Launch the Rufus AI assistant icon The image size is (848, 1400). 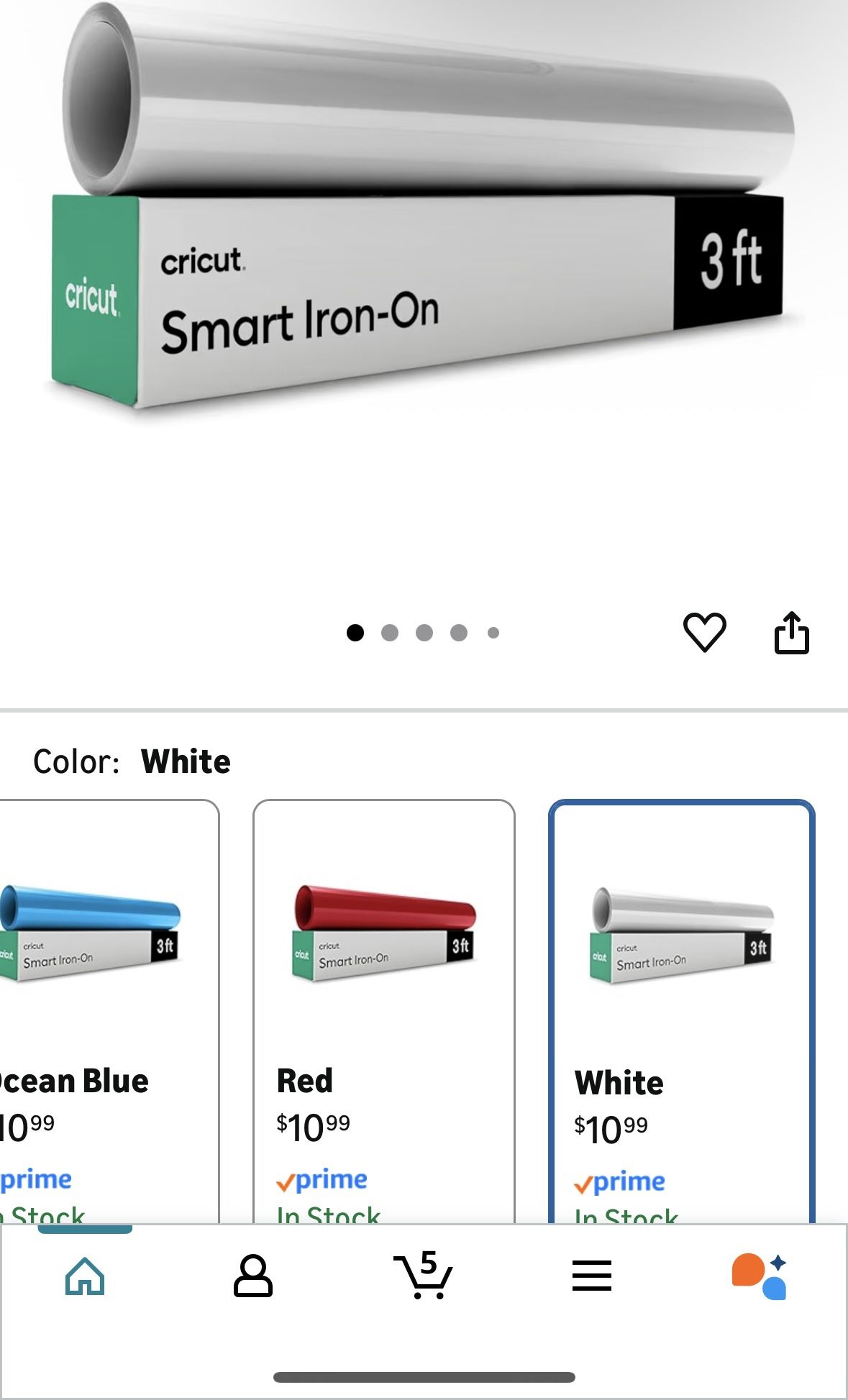(760, 1276)
